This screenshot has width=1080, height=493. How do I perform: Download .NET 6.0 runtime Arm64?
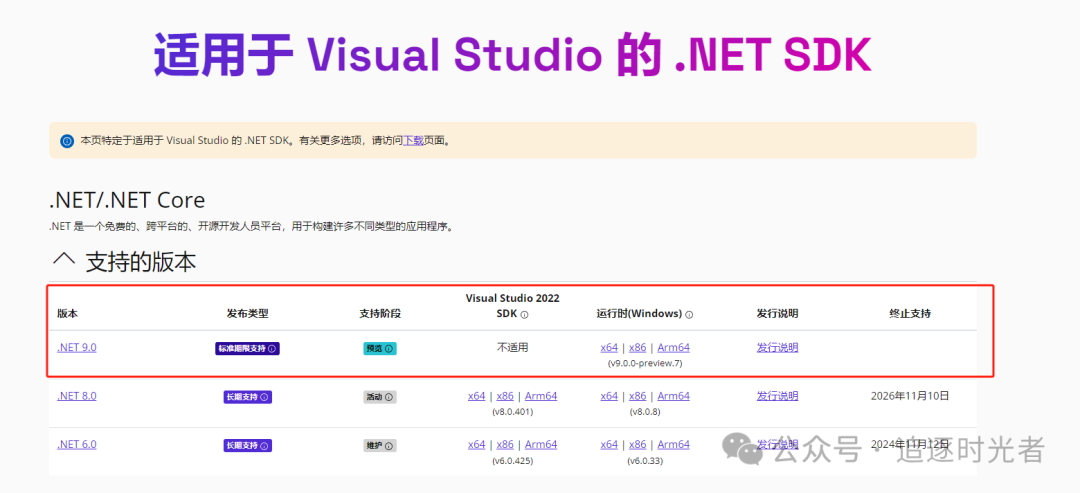(674, 444)
